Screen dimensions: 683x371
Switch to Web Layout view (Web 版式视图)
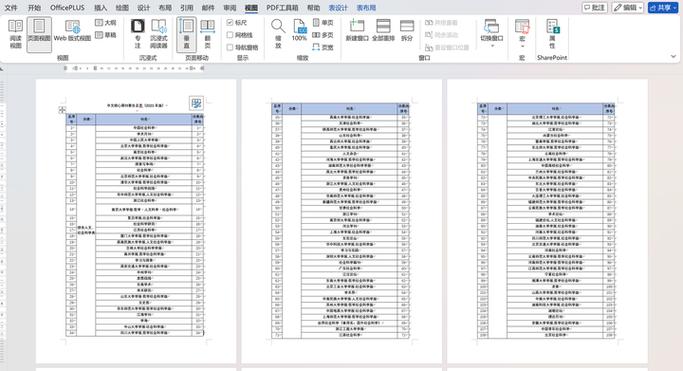pos(72,31)
